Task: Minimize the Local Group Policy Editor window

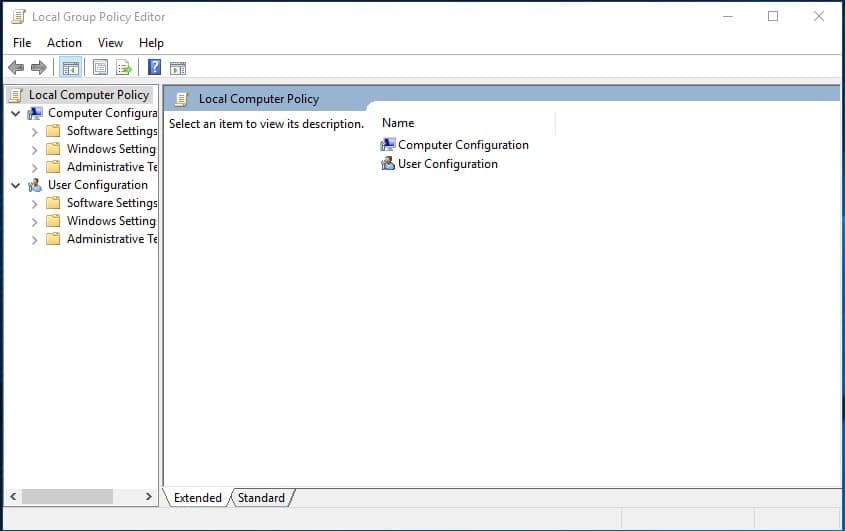Action: [x=728, y=16]
